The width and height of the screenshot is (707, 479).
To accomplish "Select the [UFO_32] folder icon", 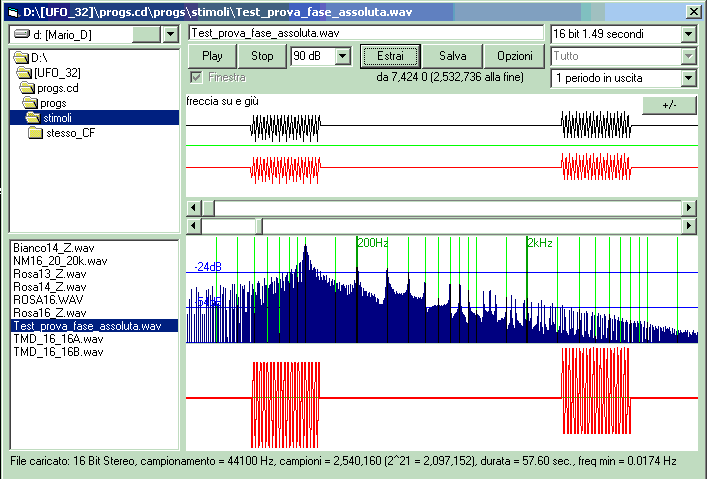I will pyautogui.click(x=24, y=73).
